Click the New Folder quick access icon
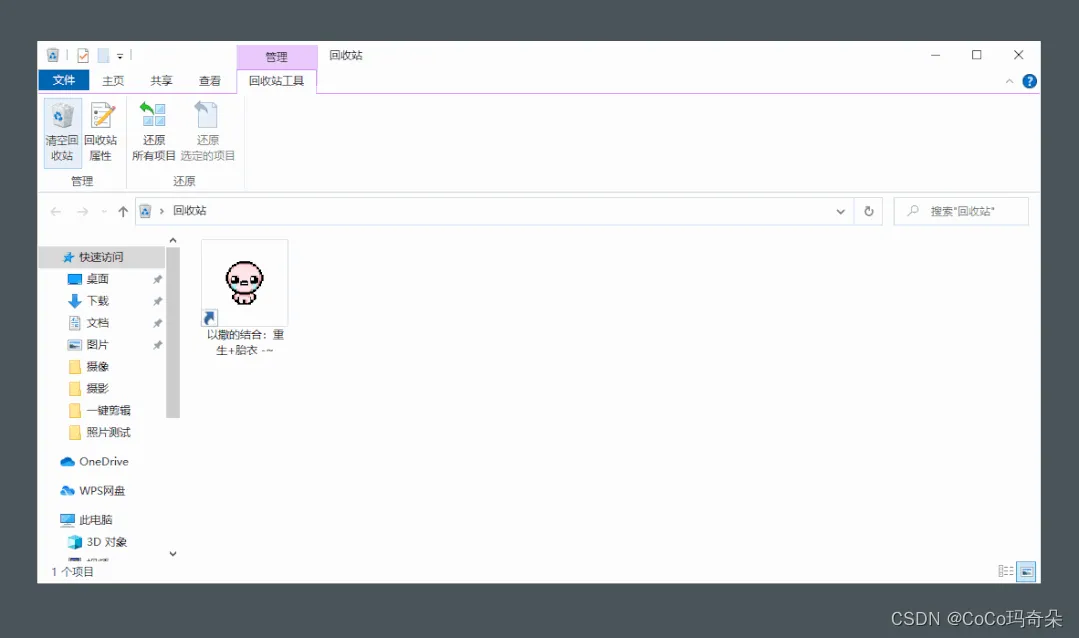 click(103, 55)
